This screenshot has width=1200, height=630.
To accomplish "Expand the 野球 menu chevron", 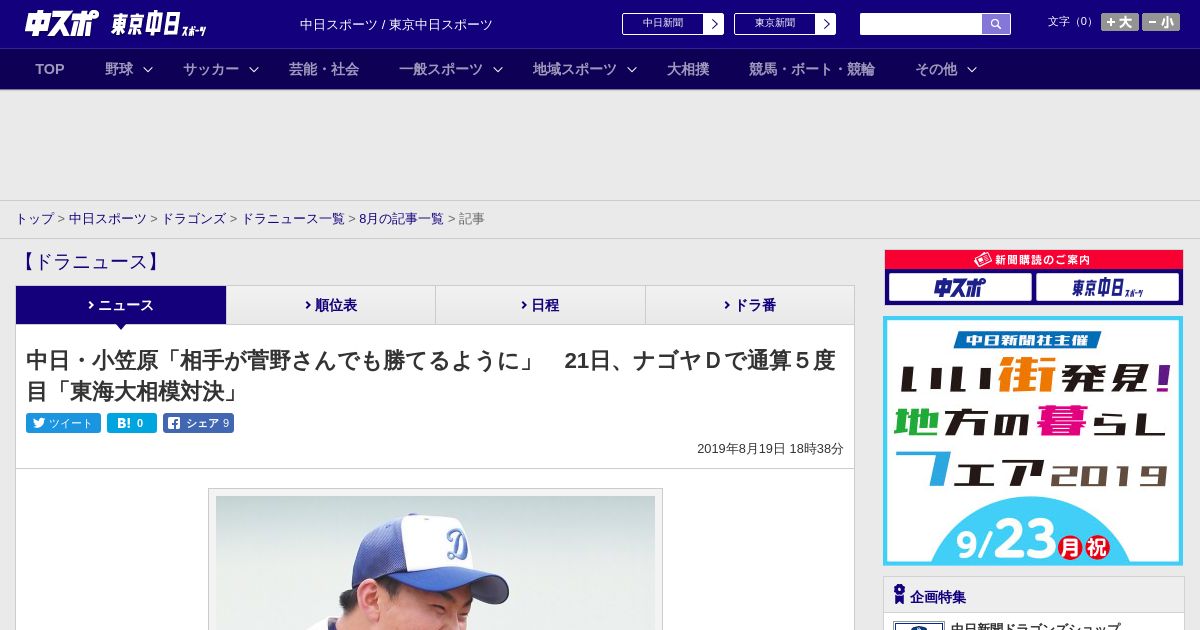I will coord(148,69).
